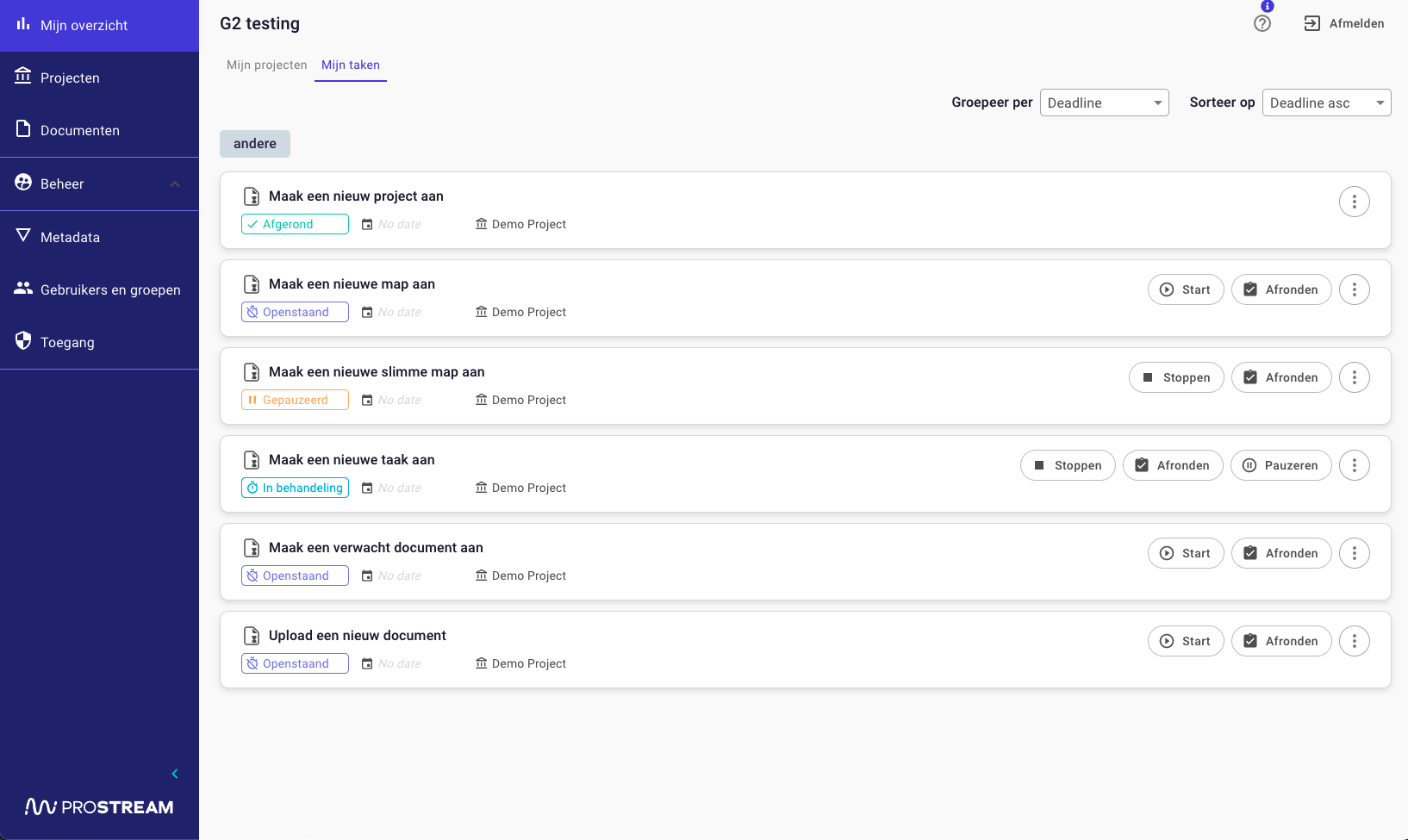1408x840 pixels.
Task: Open Projecten in the sidebar menu
Action: (x=70, y=78)
